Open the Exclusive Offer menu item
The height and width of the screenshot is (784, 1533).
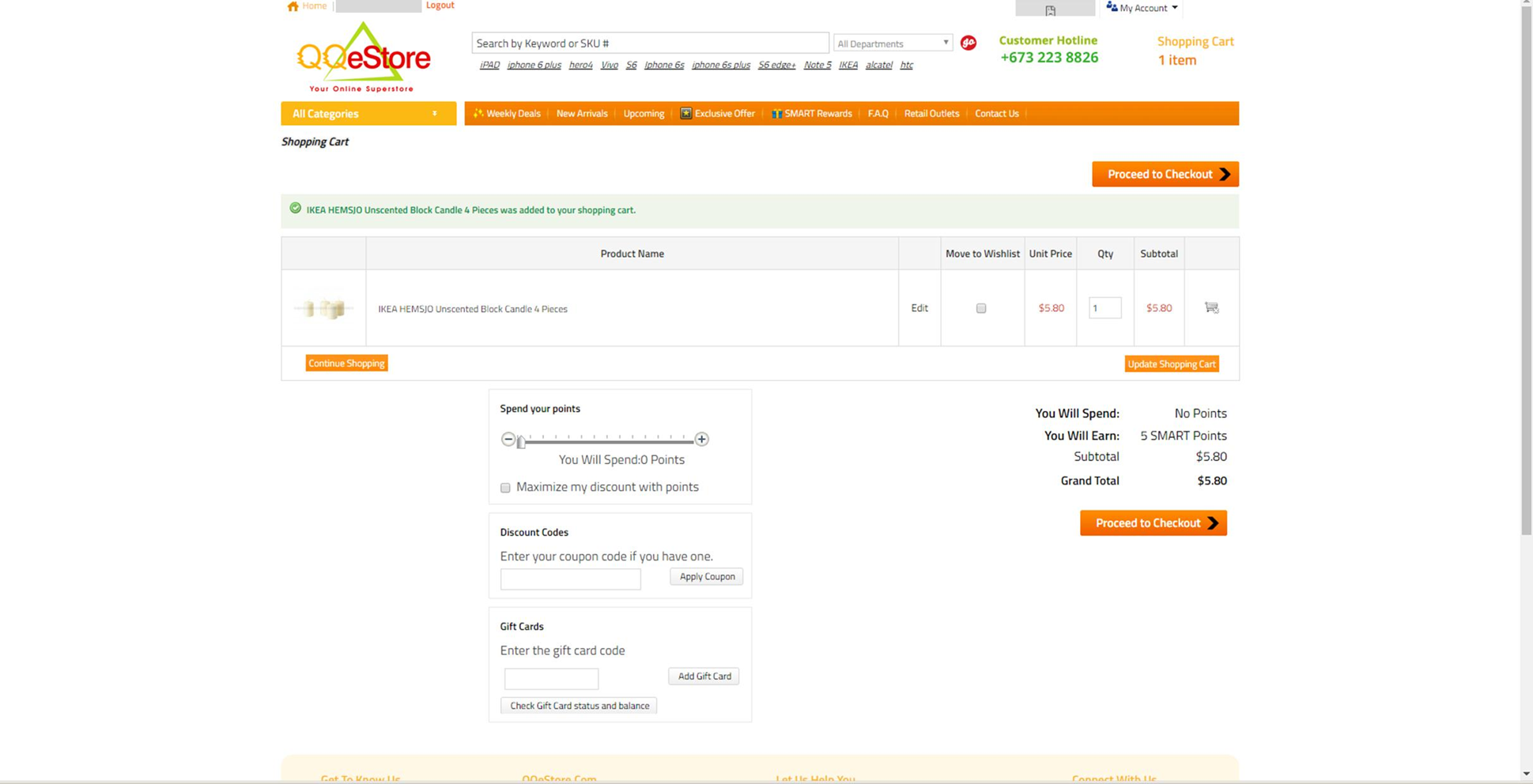pos(724,113)
